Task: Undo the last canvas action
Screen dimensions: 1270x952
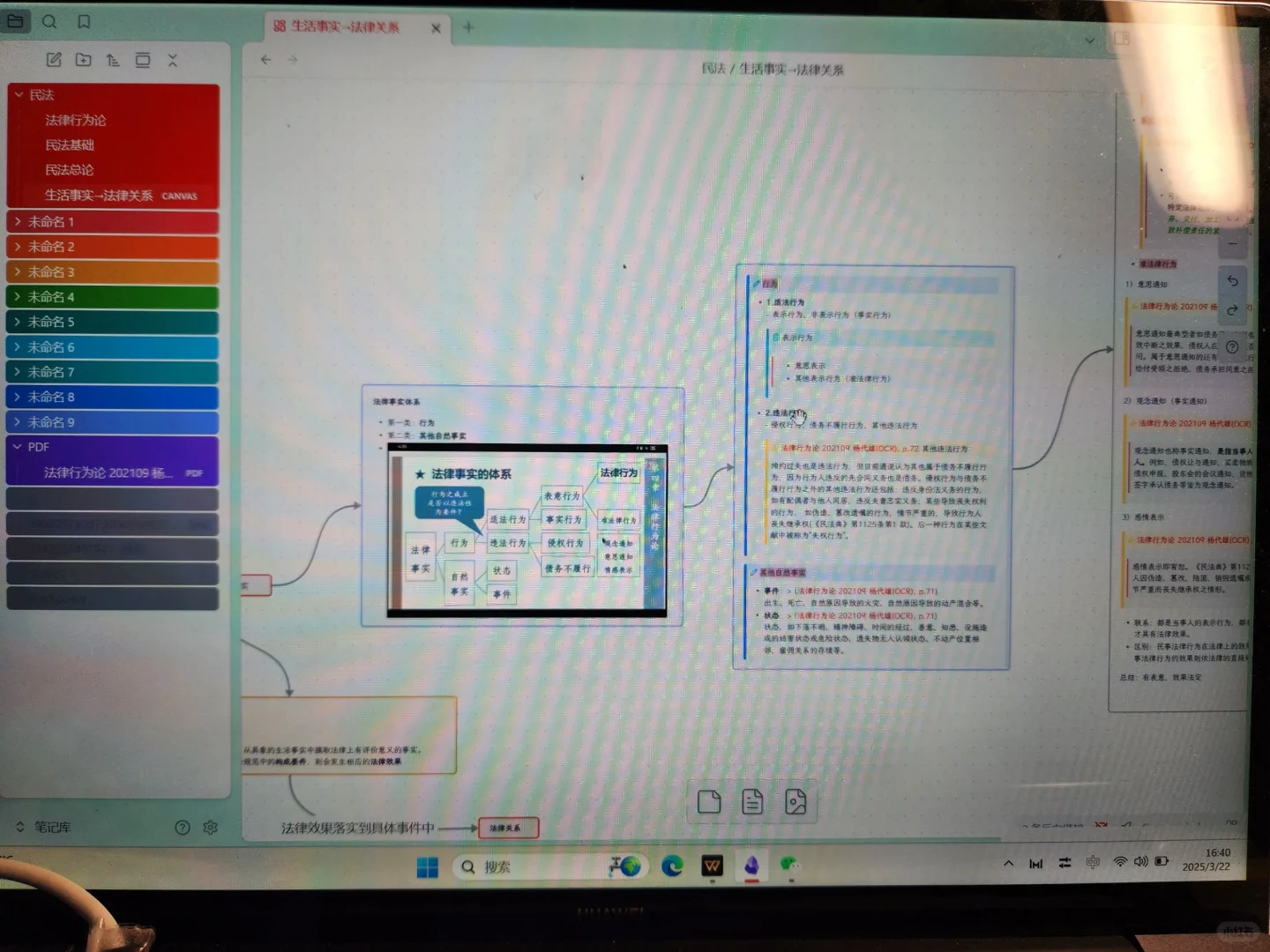Action: [x=1233, y=281]
